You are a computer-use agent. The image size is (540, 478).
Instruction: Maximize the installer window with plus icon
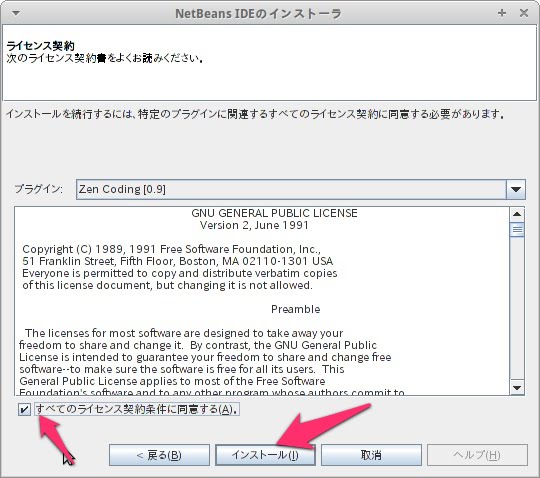coord(502,13)
